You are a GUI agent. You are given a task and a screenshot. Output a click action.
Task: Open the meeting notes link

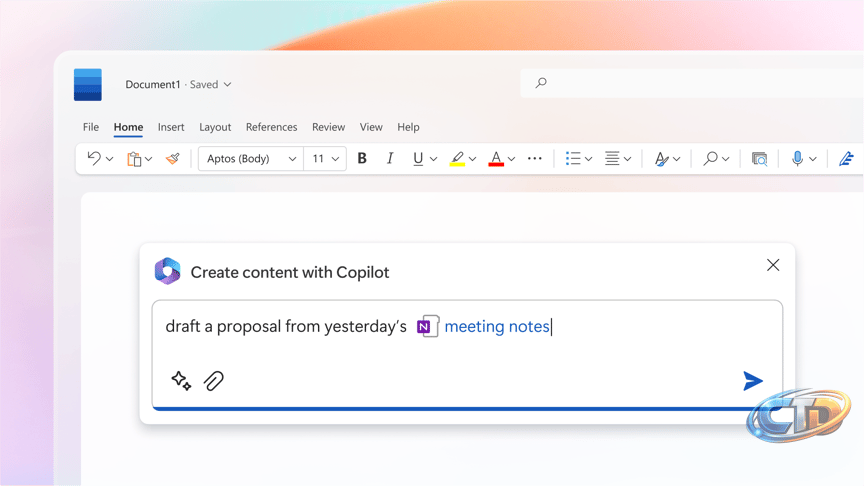497,327
